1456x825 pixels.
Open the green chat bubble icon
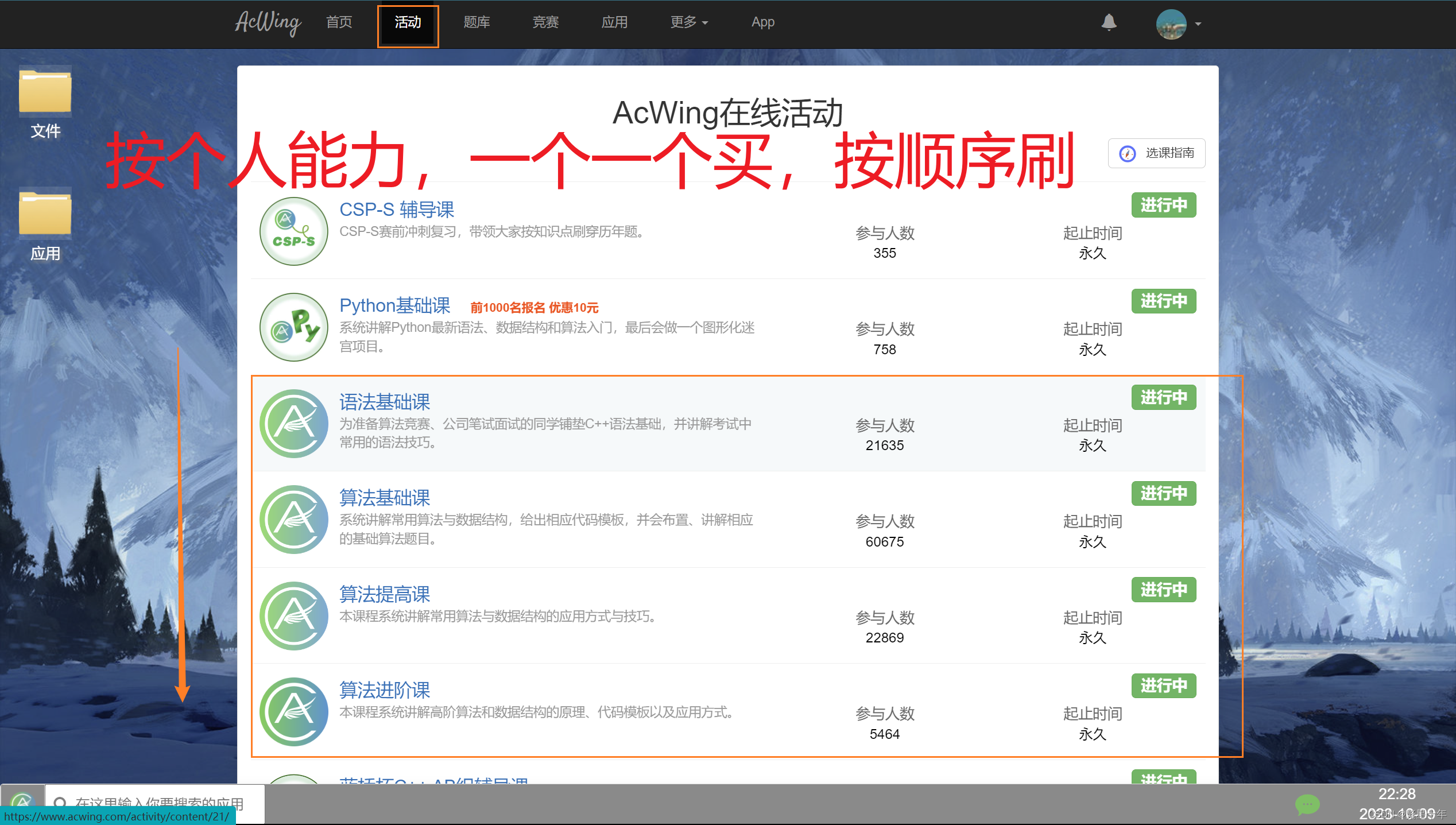click(x=1307, y=805)
